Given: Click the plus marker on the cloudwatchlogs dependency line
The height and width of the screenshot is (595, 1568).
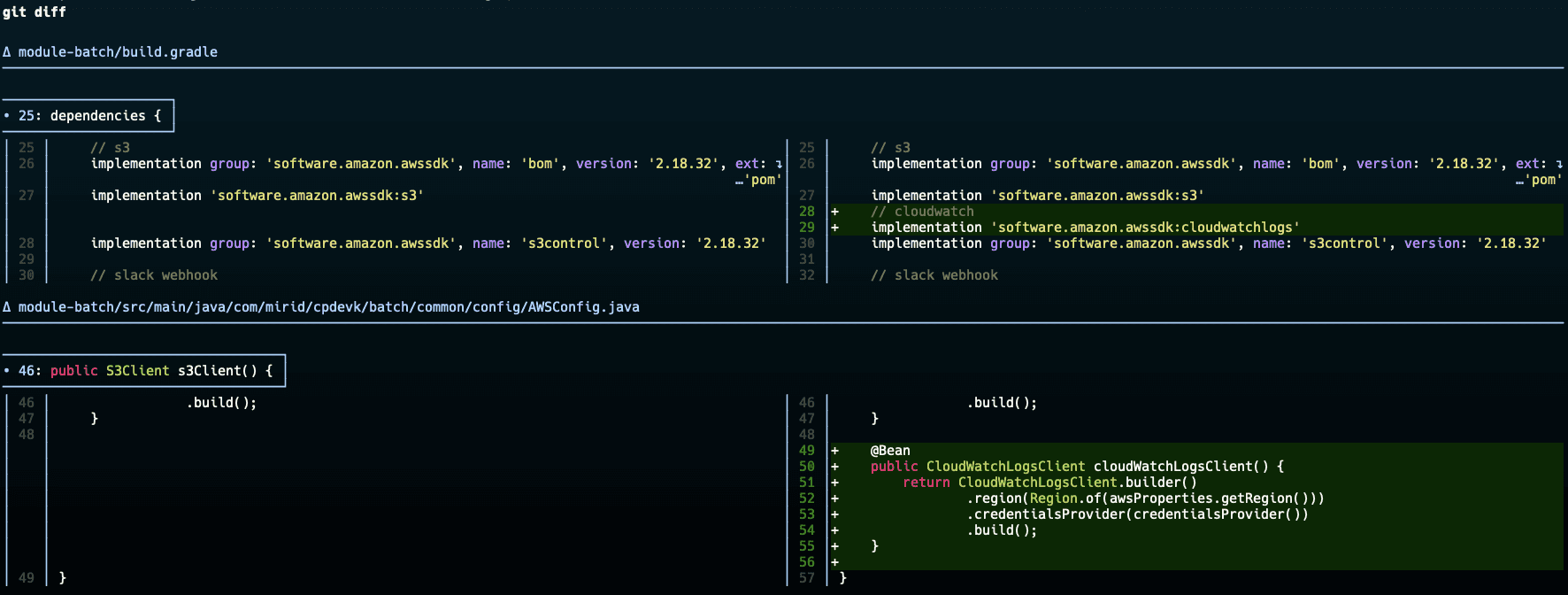Looking at the screenshot, I should click(x=834, y=228).
